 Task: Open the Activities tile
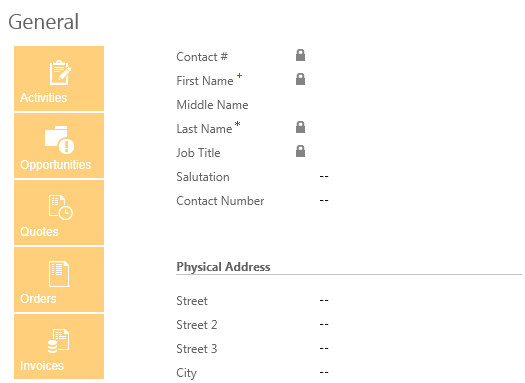click(59, 78)
